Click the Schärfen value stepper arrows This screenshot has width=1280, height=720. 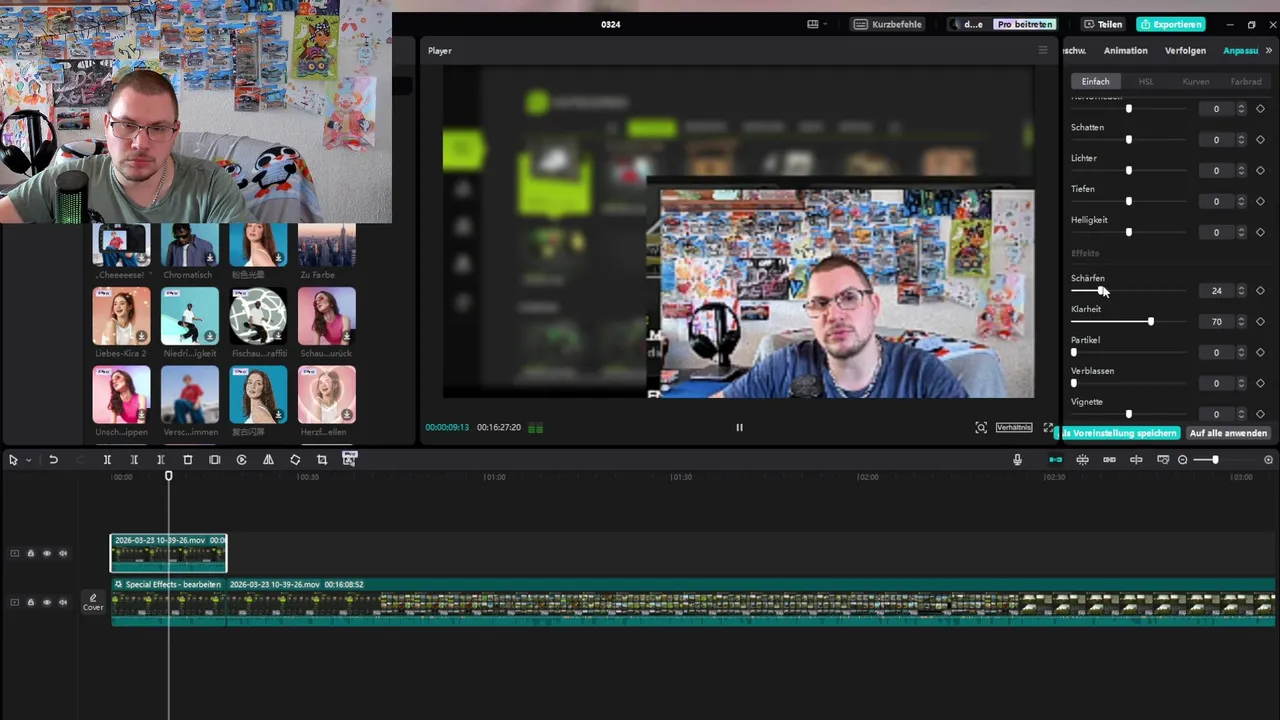[x=1241, y=291]
